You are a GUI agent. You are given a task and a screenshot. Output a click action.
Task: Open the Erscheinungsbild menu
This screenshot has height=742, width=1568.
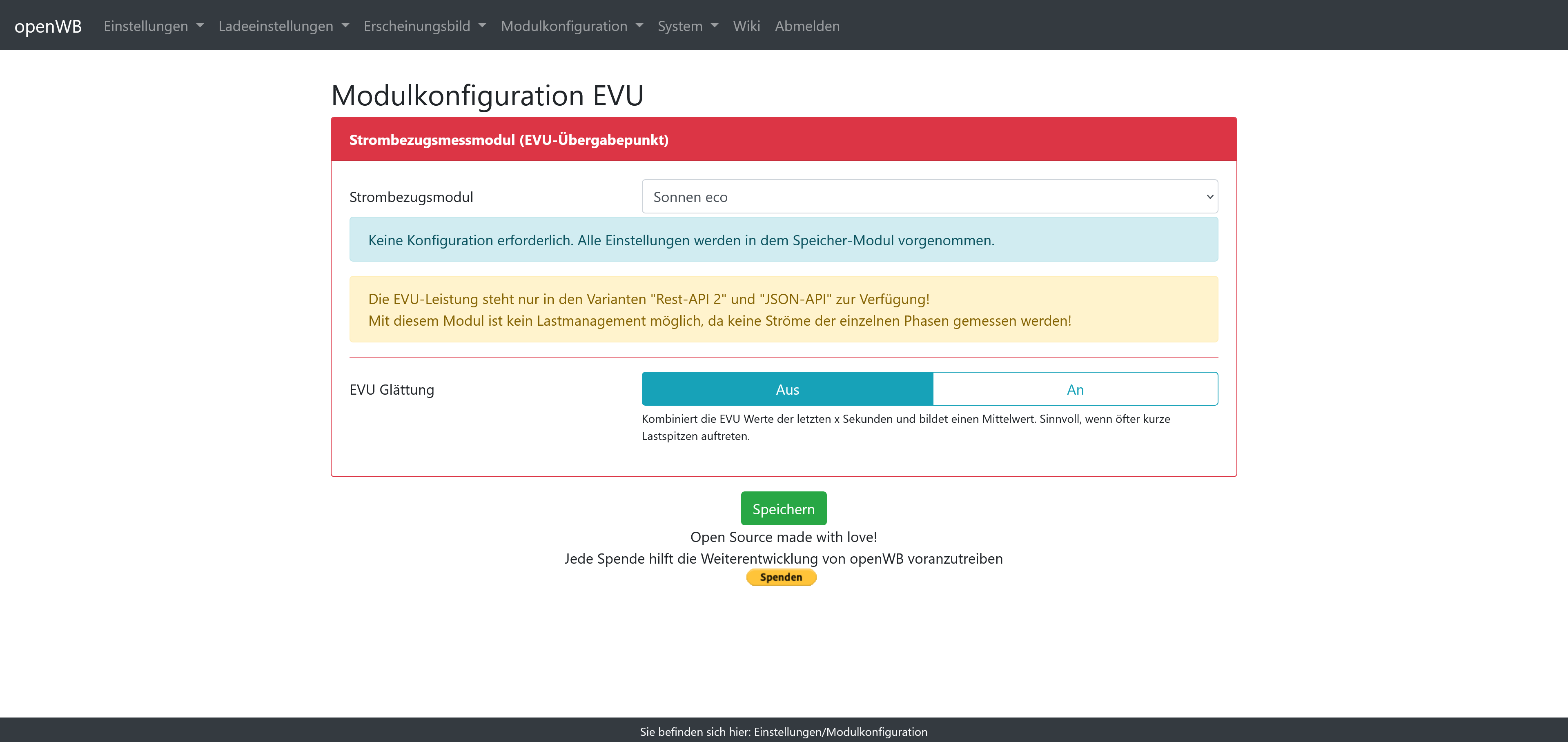pyautogui.click(x=417, y=26)
